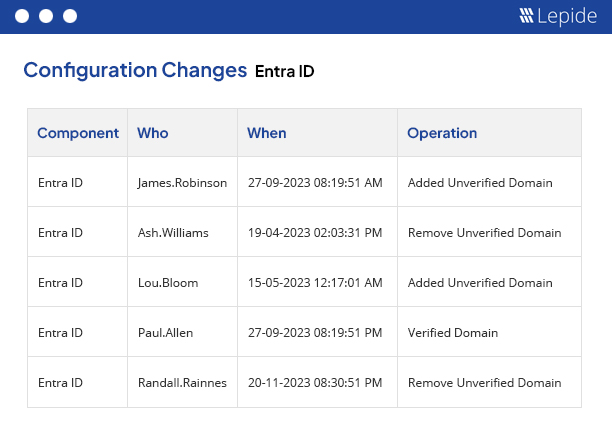Select timestamp 19-04-2023 02:03:31 PM
This screenshot has width=612, height=430.
[315, 233]
